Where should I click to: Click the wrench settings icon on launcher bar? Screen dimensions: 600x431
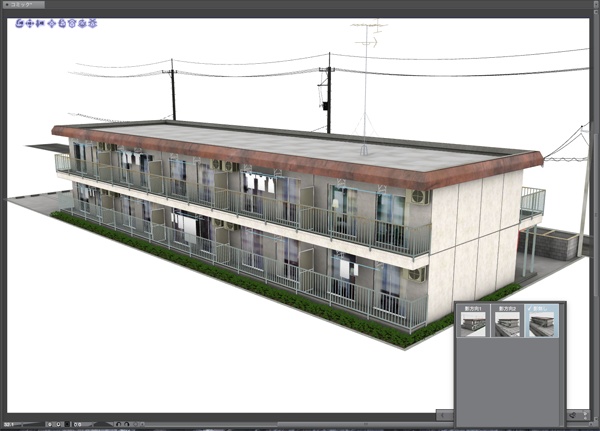(x=572, y=415)
